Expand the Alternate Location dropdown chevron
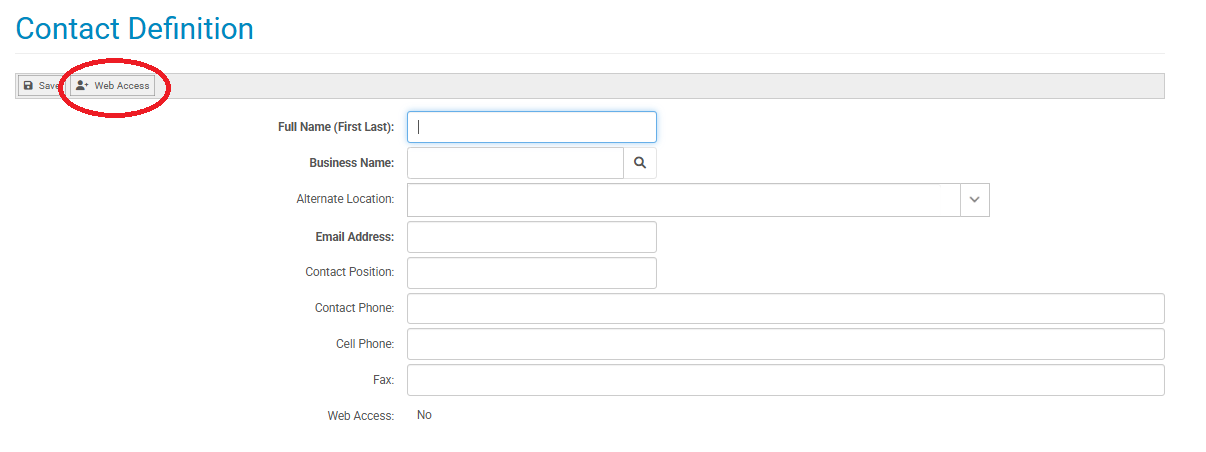1206x452 pixels. tap(975, 200)
